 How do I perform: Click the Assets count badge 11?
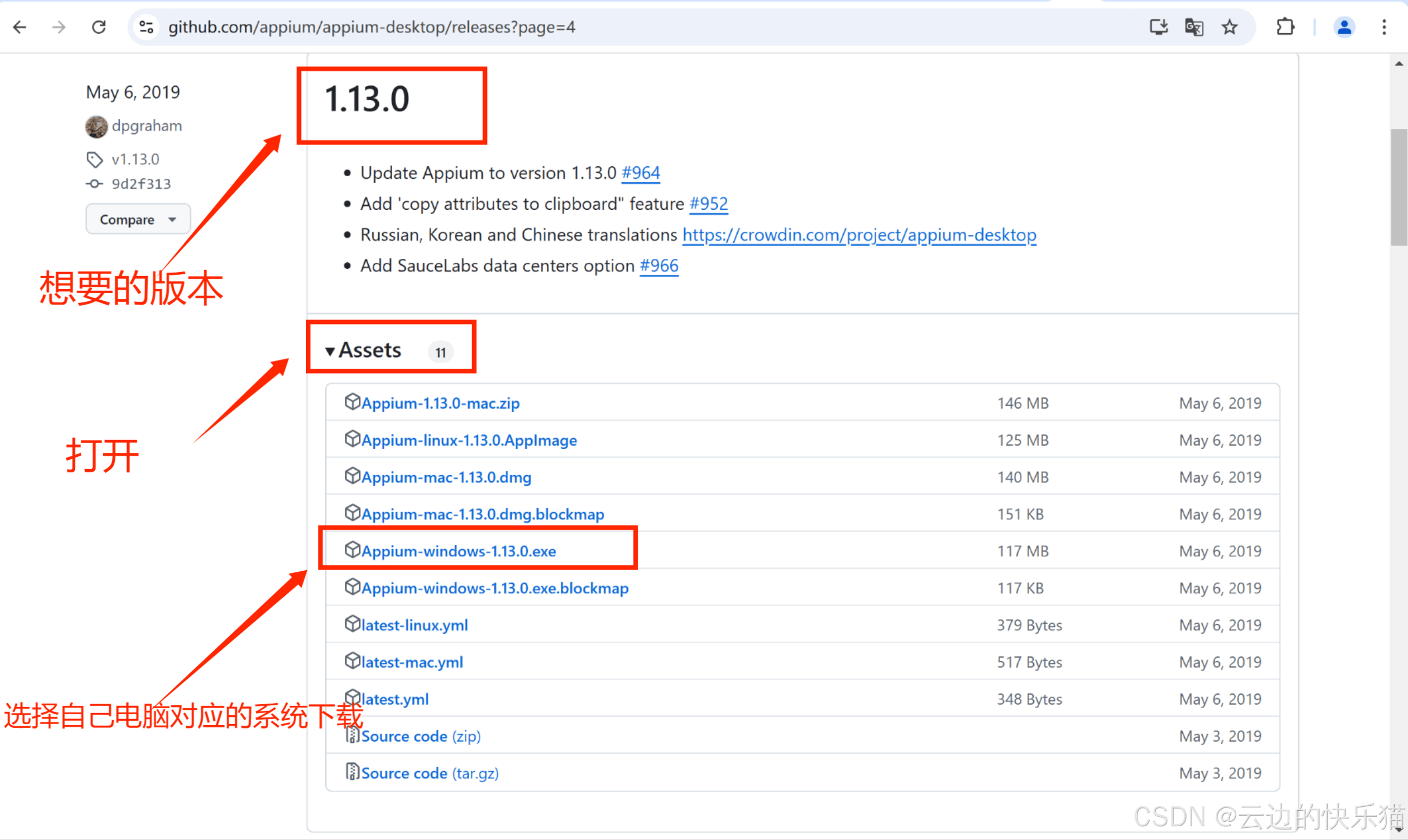coord(441,352)
